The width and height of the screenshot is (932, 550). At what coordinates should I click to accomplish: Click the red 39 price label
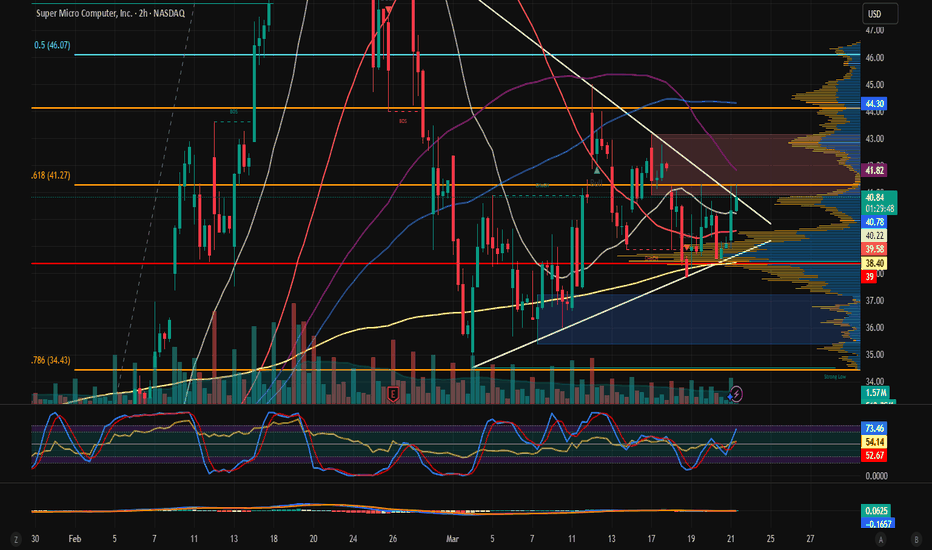coord(869,276)
